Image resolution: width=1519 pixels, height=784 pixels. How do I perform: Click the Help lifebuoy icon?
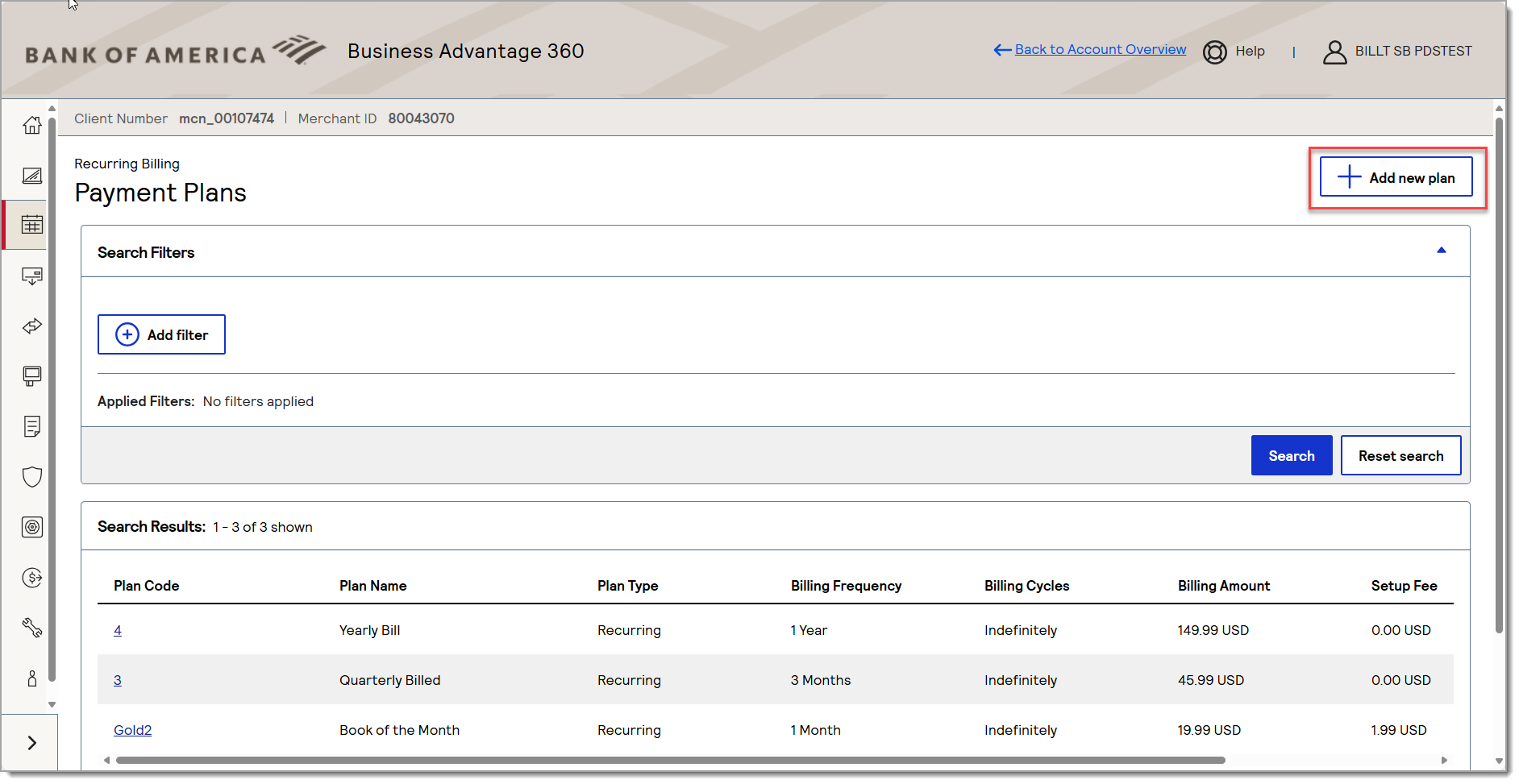pos(1215,52)
